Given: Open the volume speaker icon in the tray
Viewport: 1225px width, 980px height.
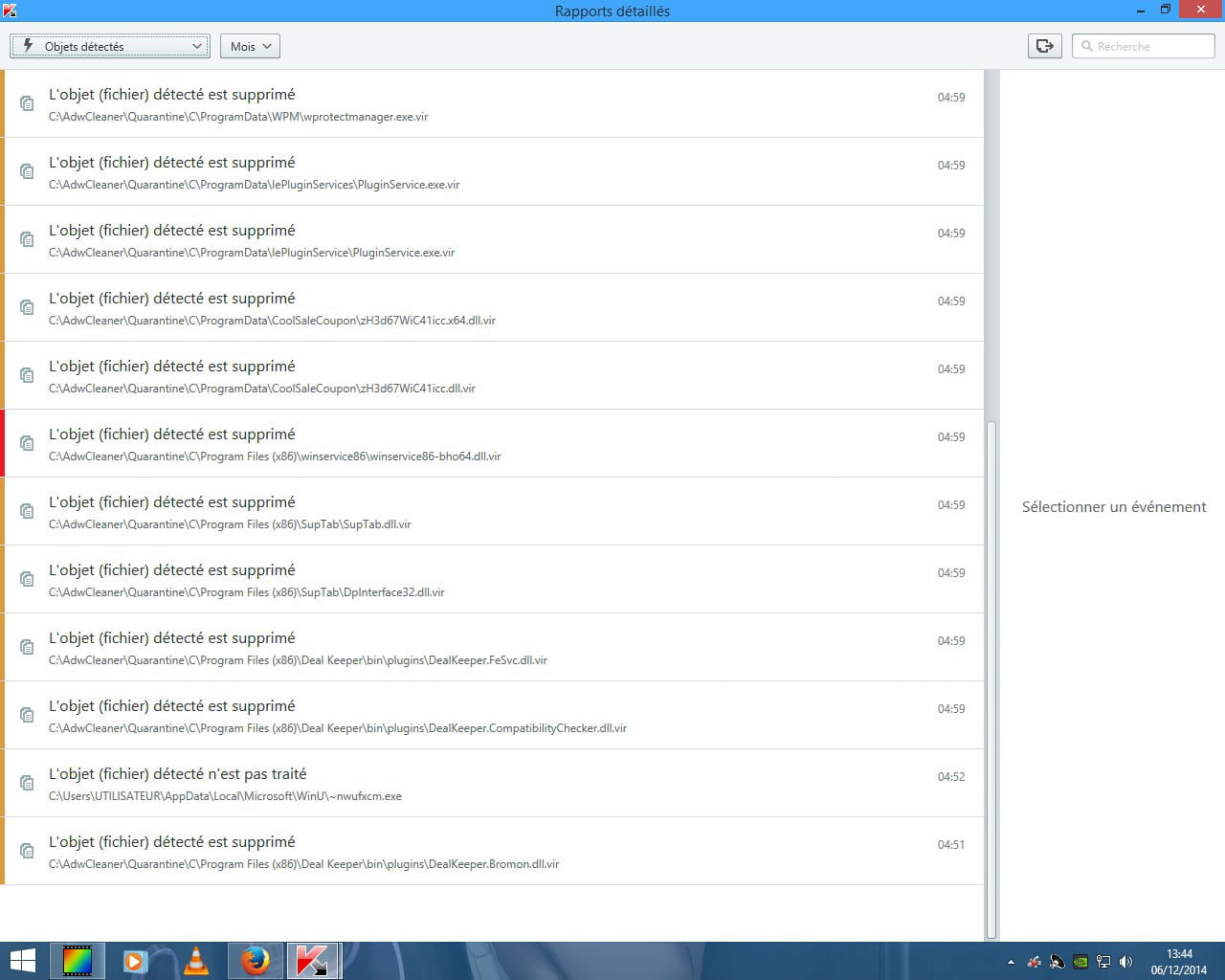Looking at the screenshot, I should pos(1125,962).
